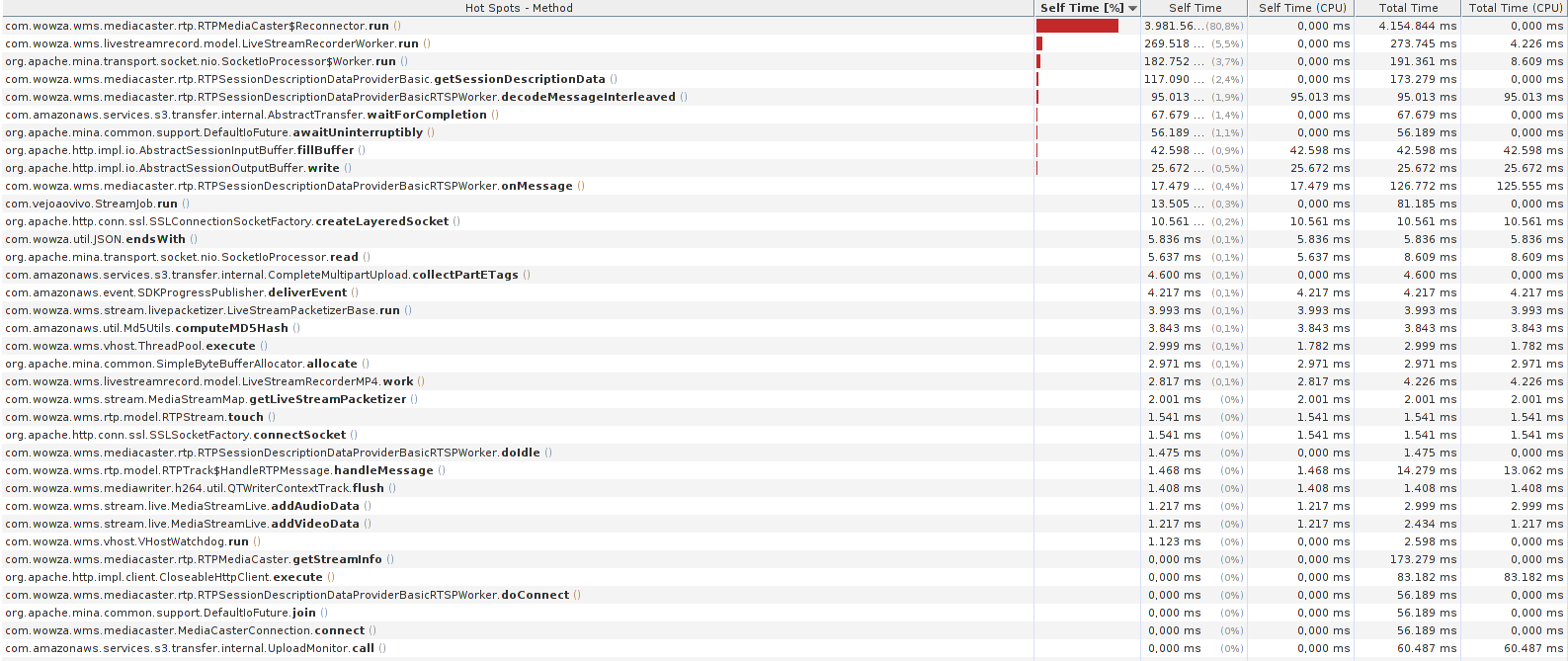The height and width of the screenshot is (661, 1568).
Task: Select LiveStreamRecorderWorker.run method row
Action: 784,43
